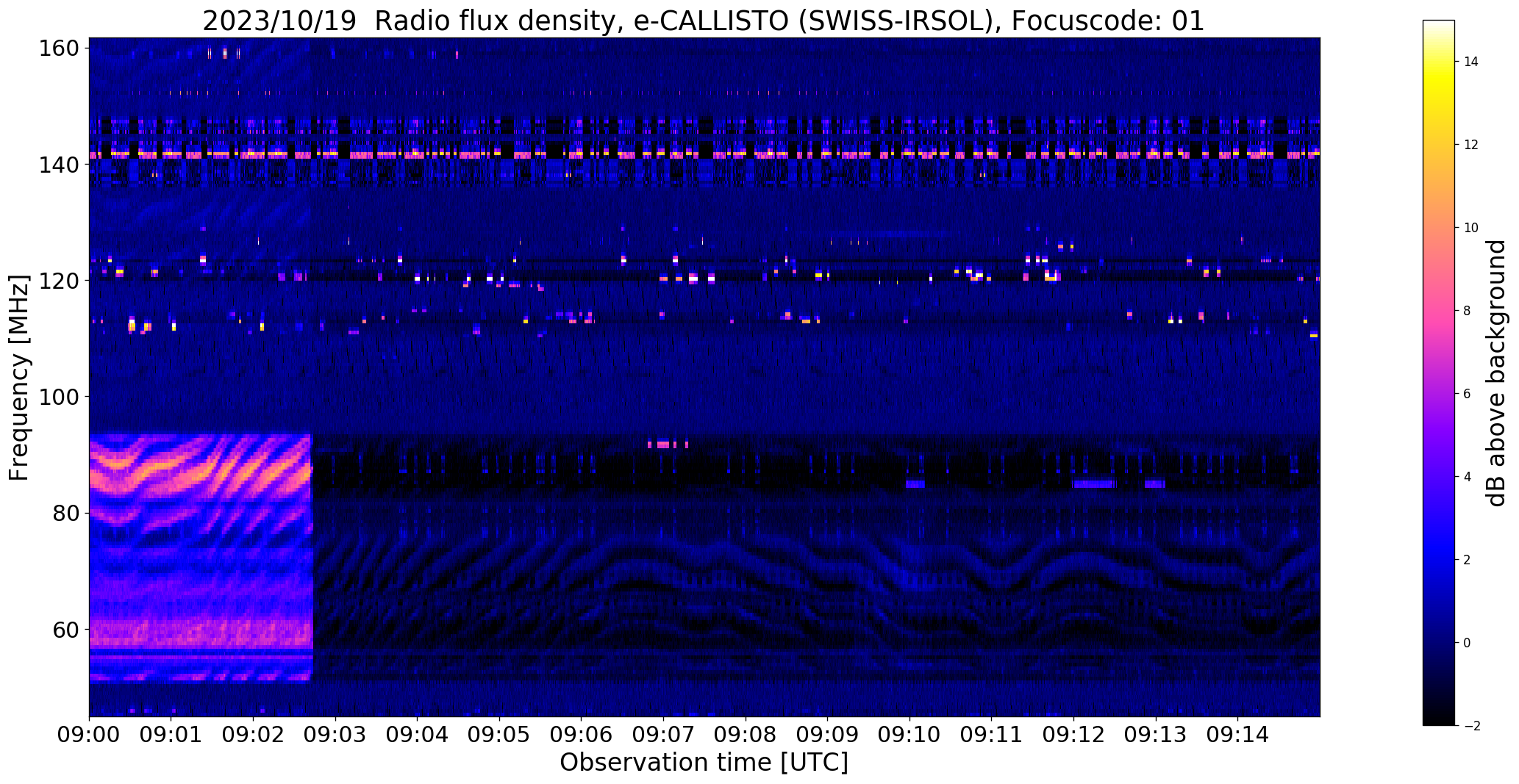Click the colorbar tick label 6
The width and height of the screenshot is (1519, 784).
[x=1468, y=394]
